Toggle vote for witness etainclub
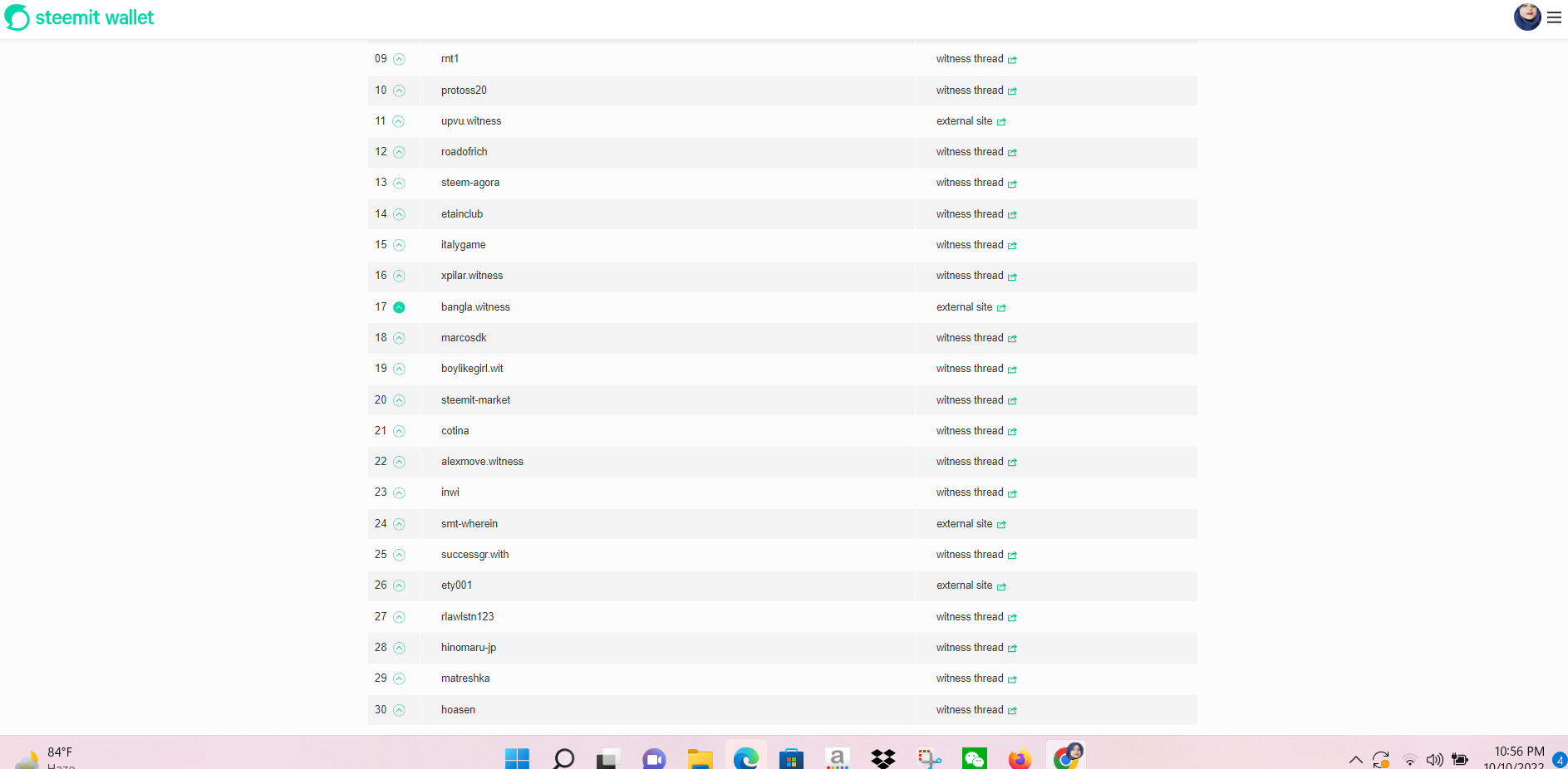Viewport: 1568px width, 769px height. (x=399, y=214)
